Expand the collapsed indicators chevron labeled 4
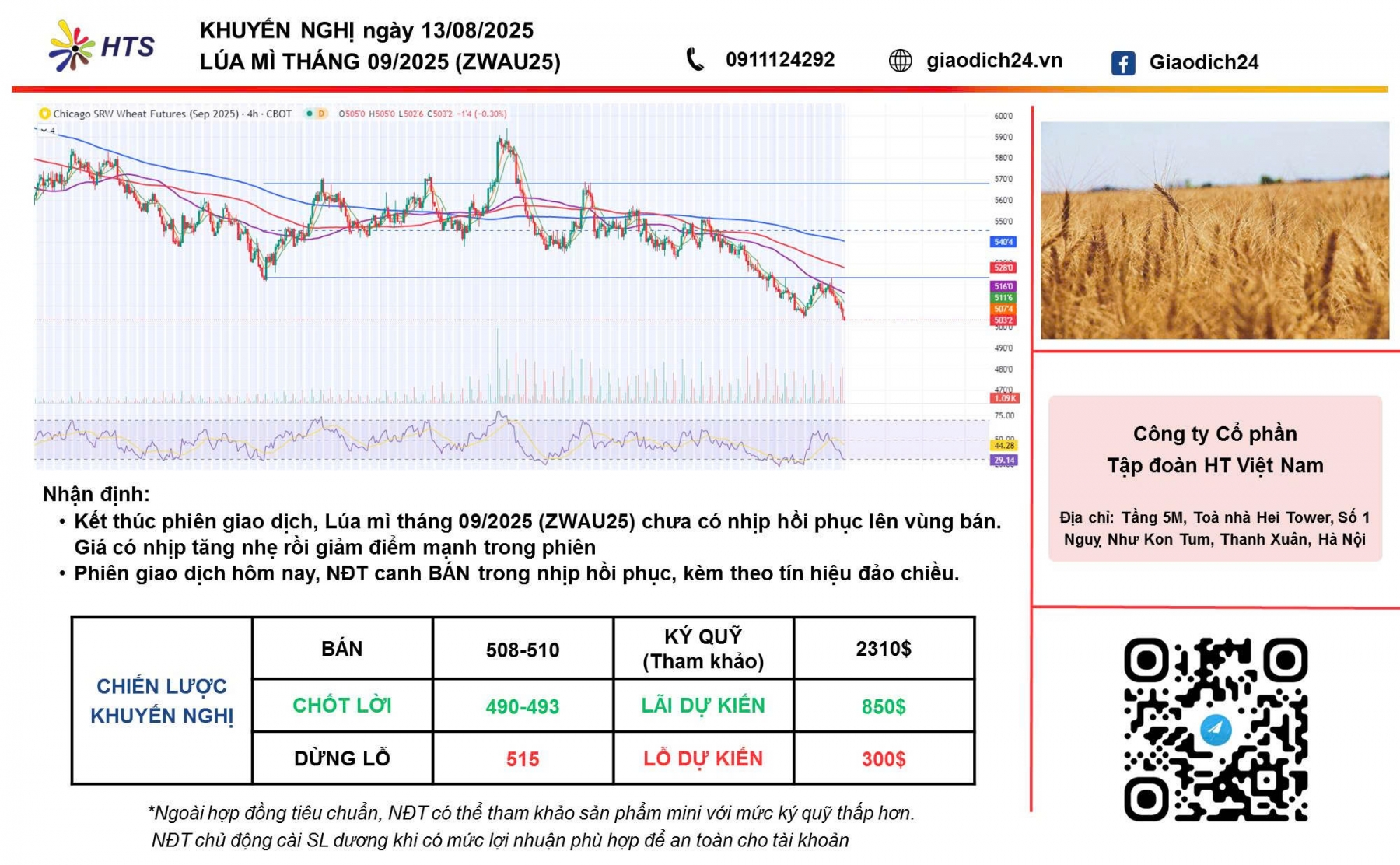 coord(47,131)
